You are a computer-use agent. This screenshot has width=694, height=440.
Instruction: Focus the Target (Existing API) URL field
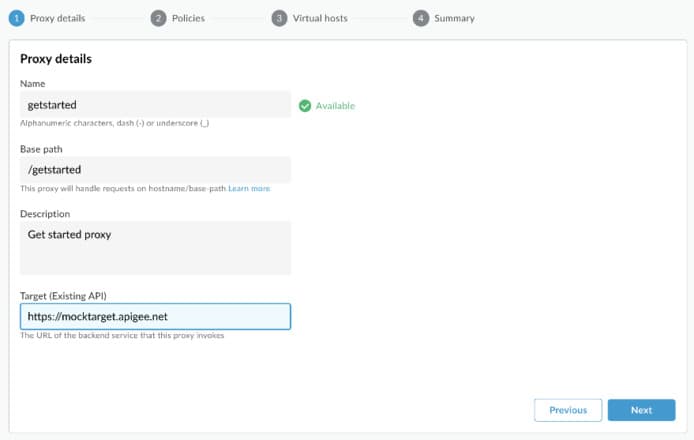coord(155,316)
